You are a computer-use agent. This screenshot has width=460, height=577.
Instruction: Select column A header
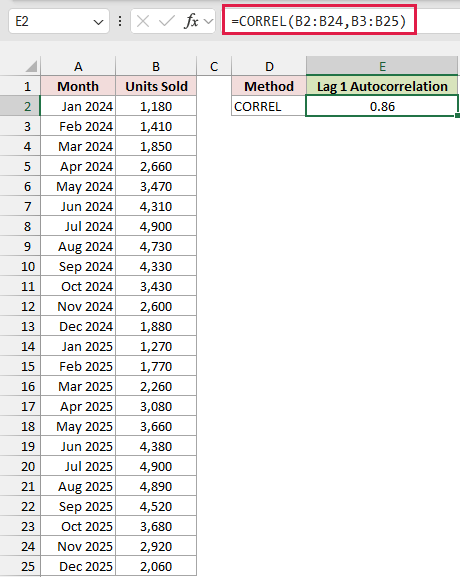(x=78, y=67)
